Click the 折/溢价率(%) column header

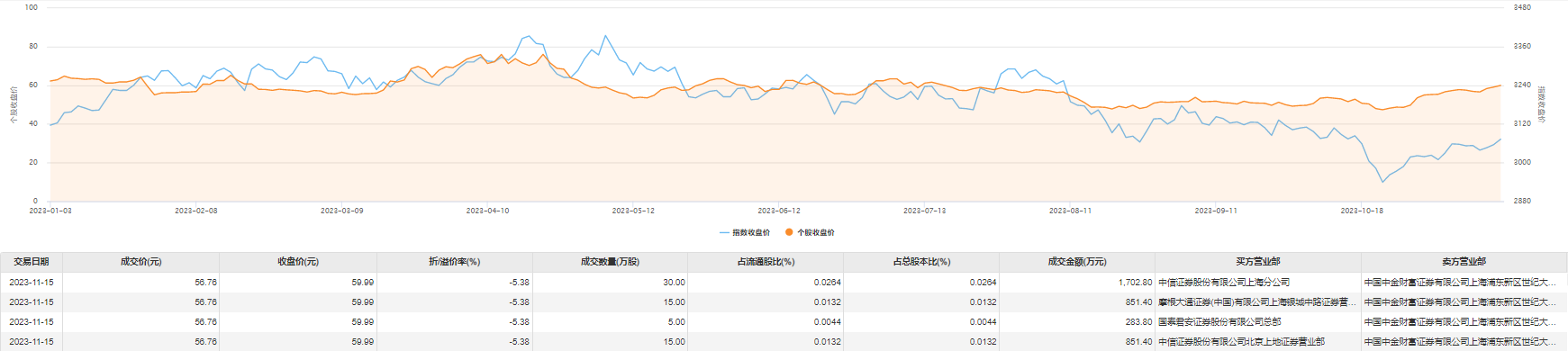click(455, 262)
